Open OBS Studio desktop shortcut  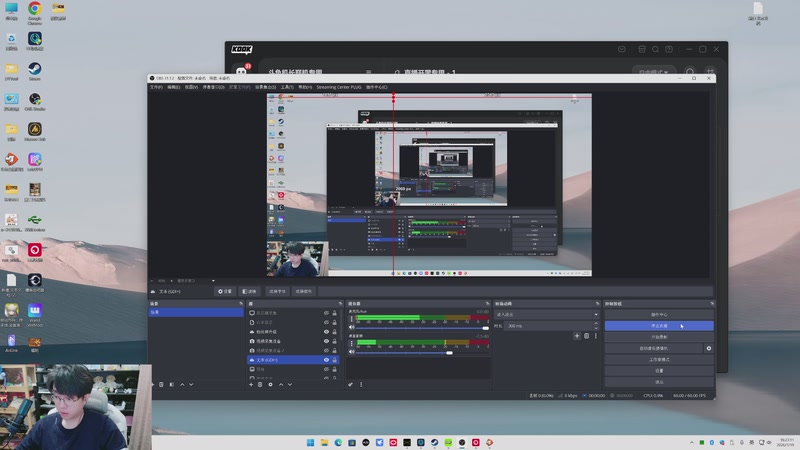(35, 102)
